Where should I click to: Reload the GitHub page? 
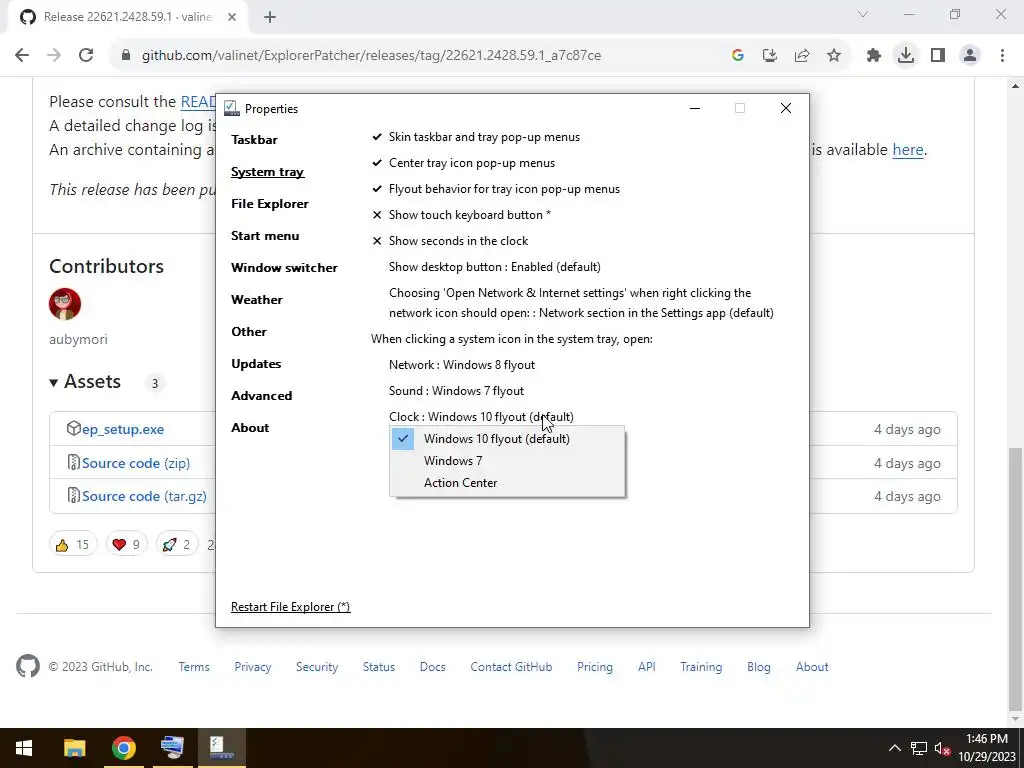pos(86,56)
